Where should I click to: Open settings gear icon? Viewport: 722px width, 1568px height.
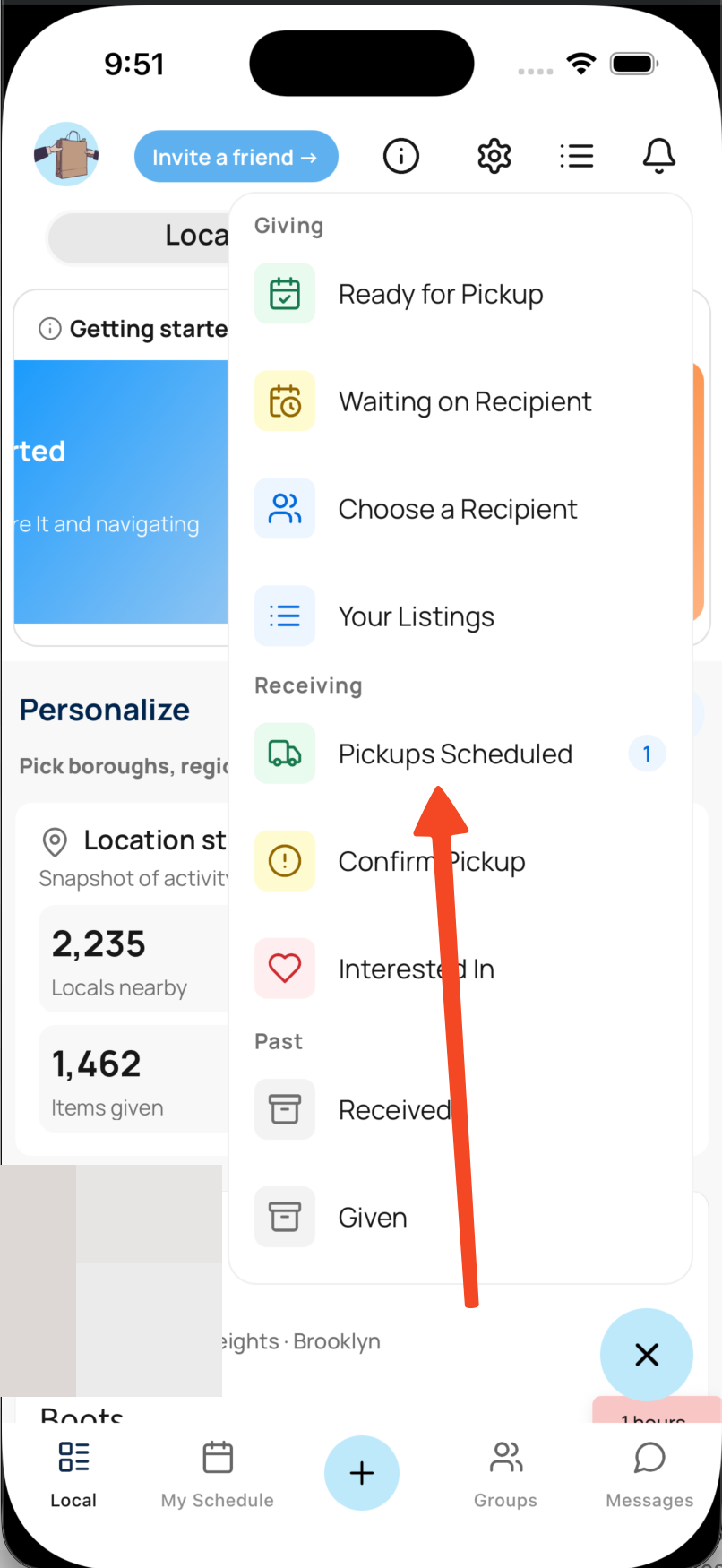(494, 157)
